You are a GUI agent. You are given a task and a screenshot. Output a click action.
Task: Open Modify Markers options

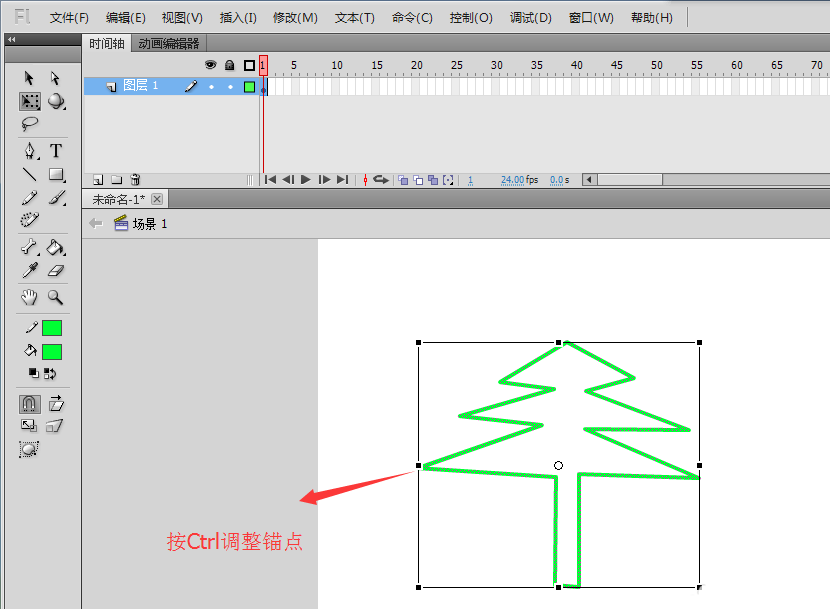click(448, 180)
